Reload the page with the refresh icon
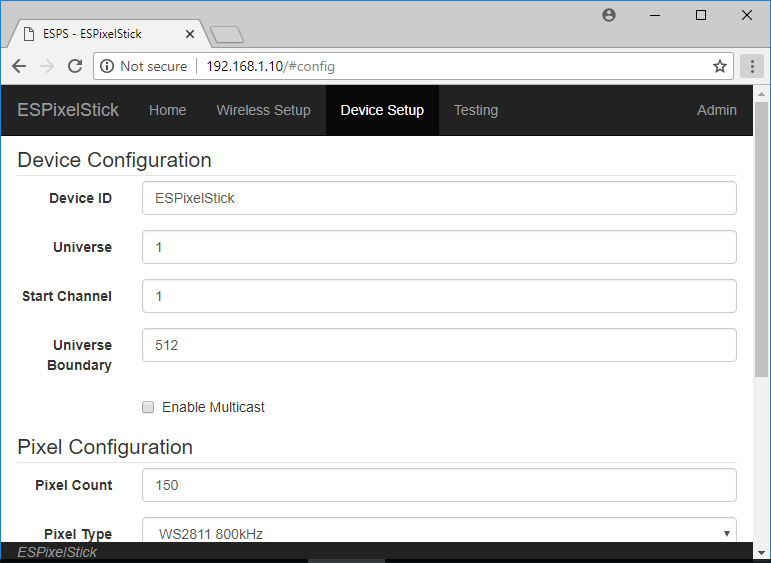771x563 pixels. (x=75, y=66)
